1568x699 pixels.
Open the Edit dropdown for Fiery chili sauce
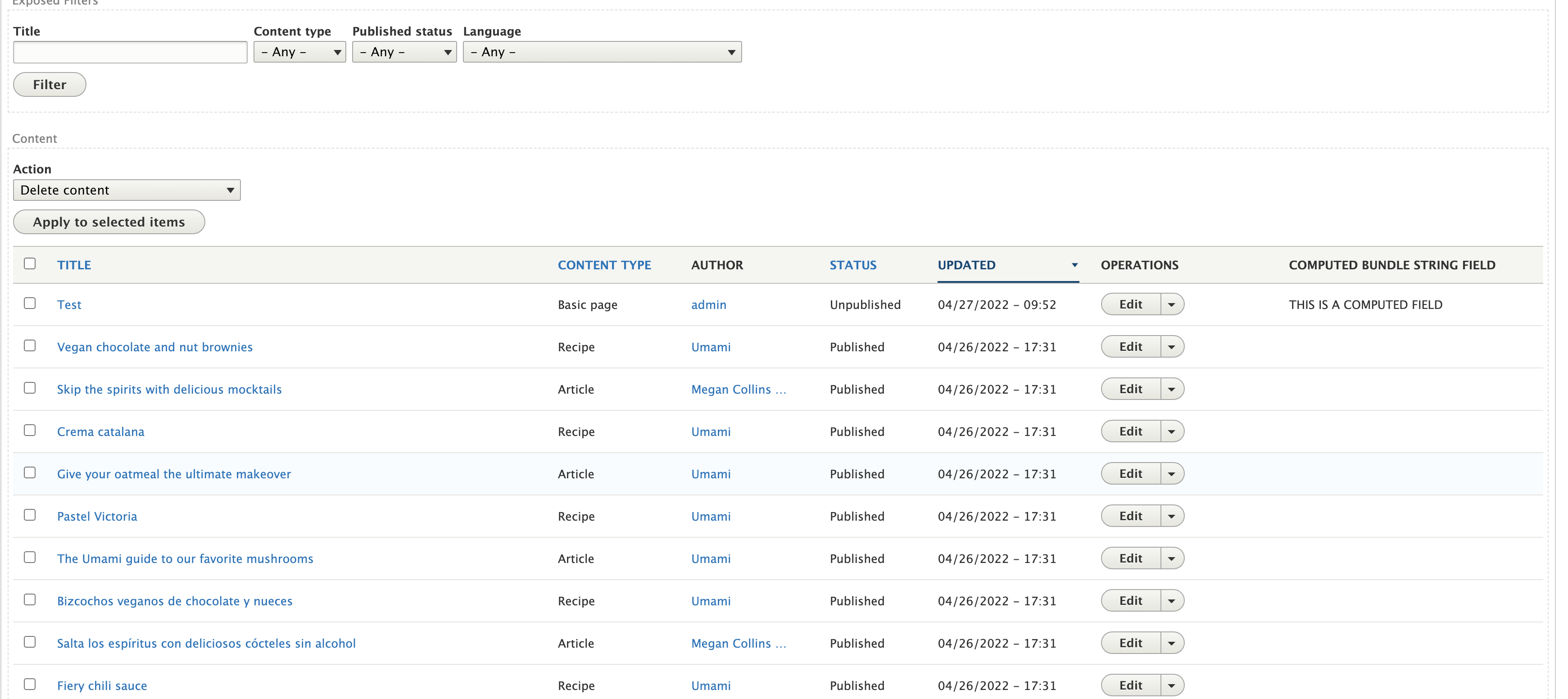1172,685
